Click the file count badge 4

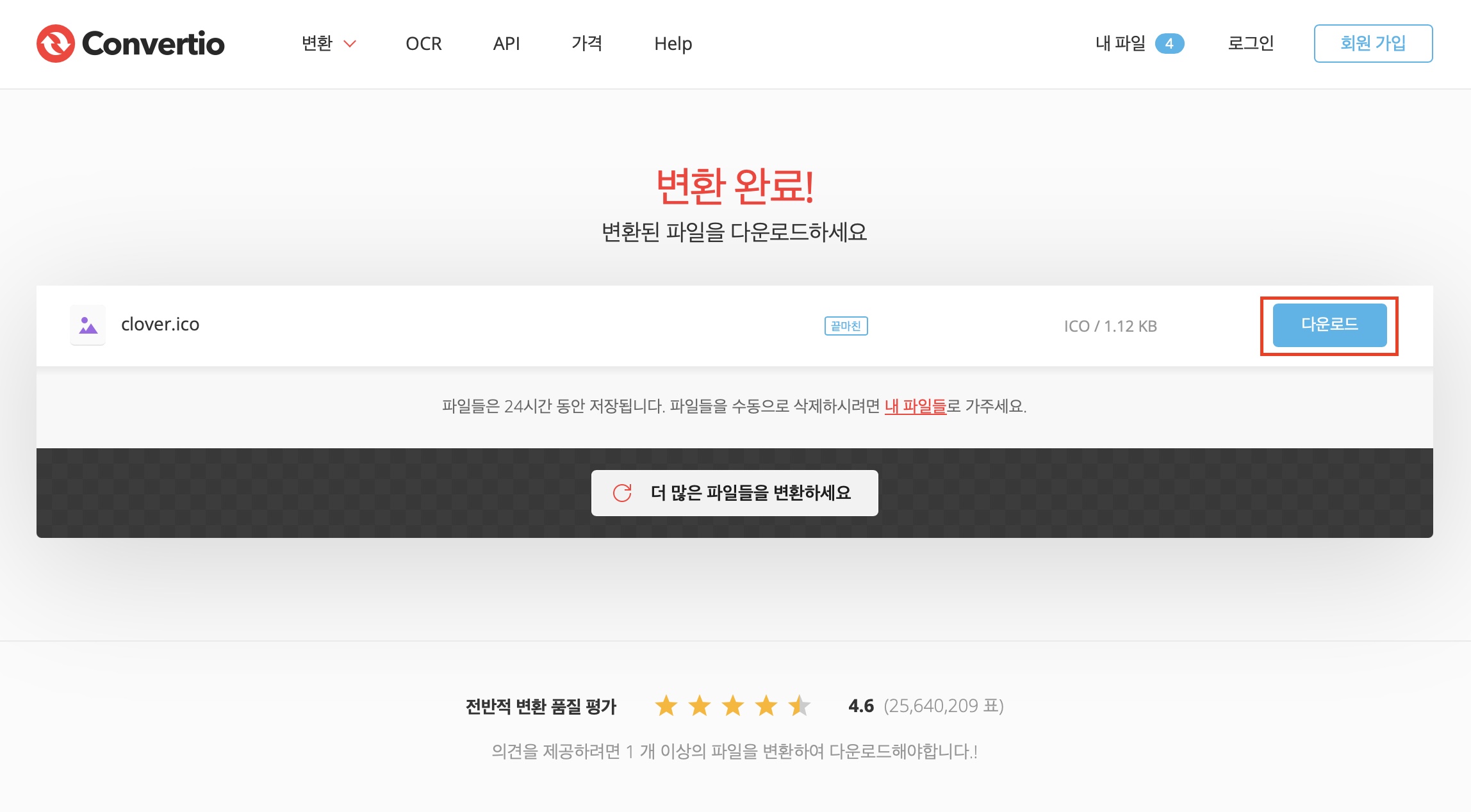[x=1169, y=44]
